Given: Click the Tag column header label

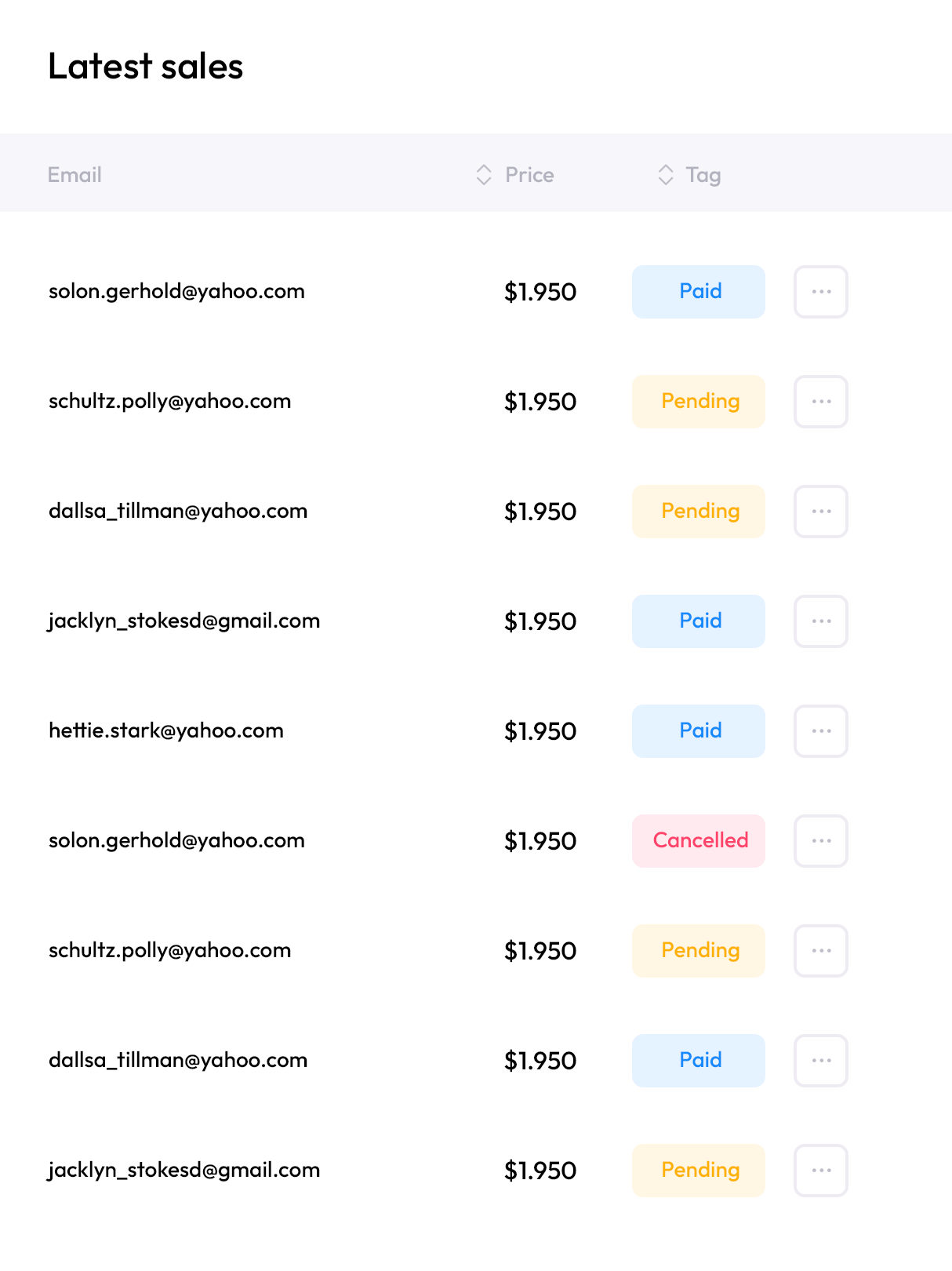Looking at the screenshot, I should coord(703,175).
